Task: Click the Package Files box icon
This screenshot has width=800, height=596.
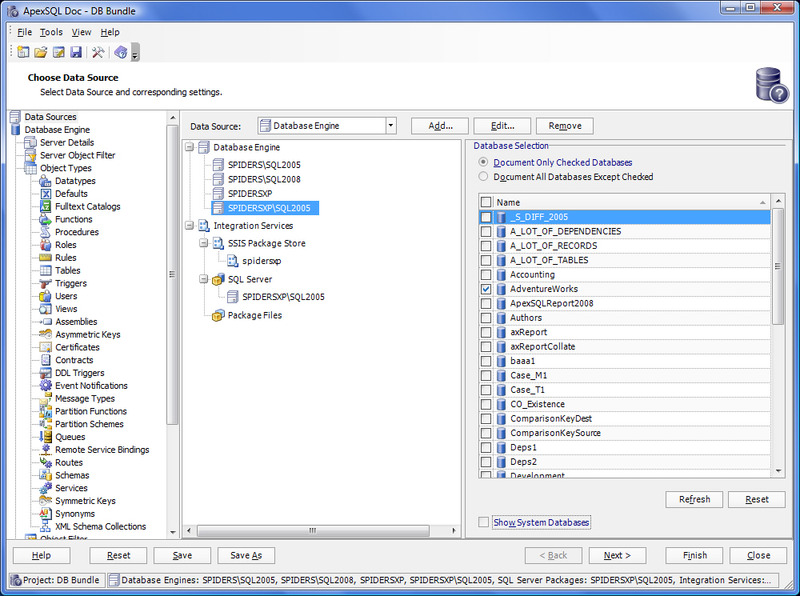Action: [x=218, y=315]
